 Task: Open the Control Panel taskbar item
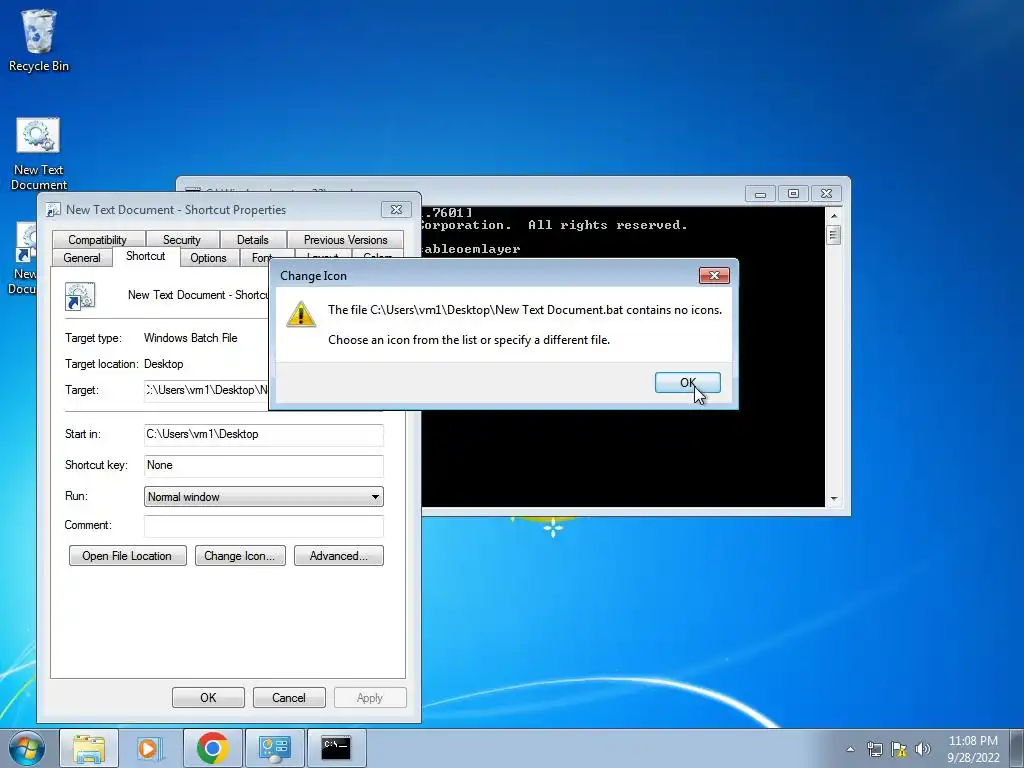(x=274, y=748)
